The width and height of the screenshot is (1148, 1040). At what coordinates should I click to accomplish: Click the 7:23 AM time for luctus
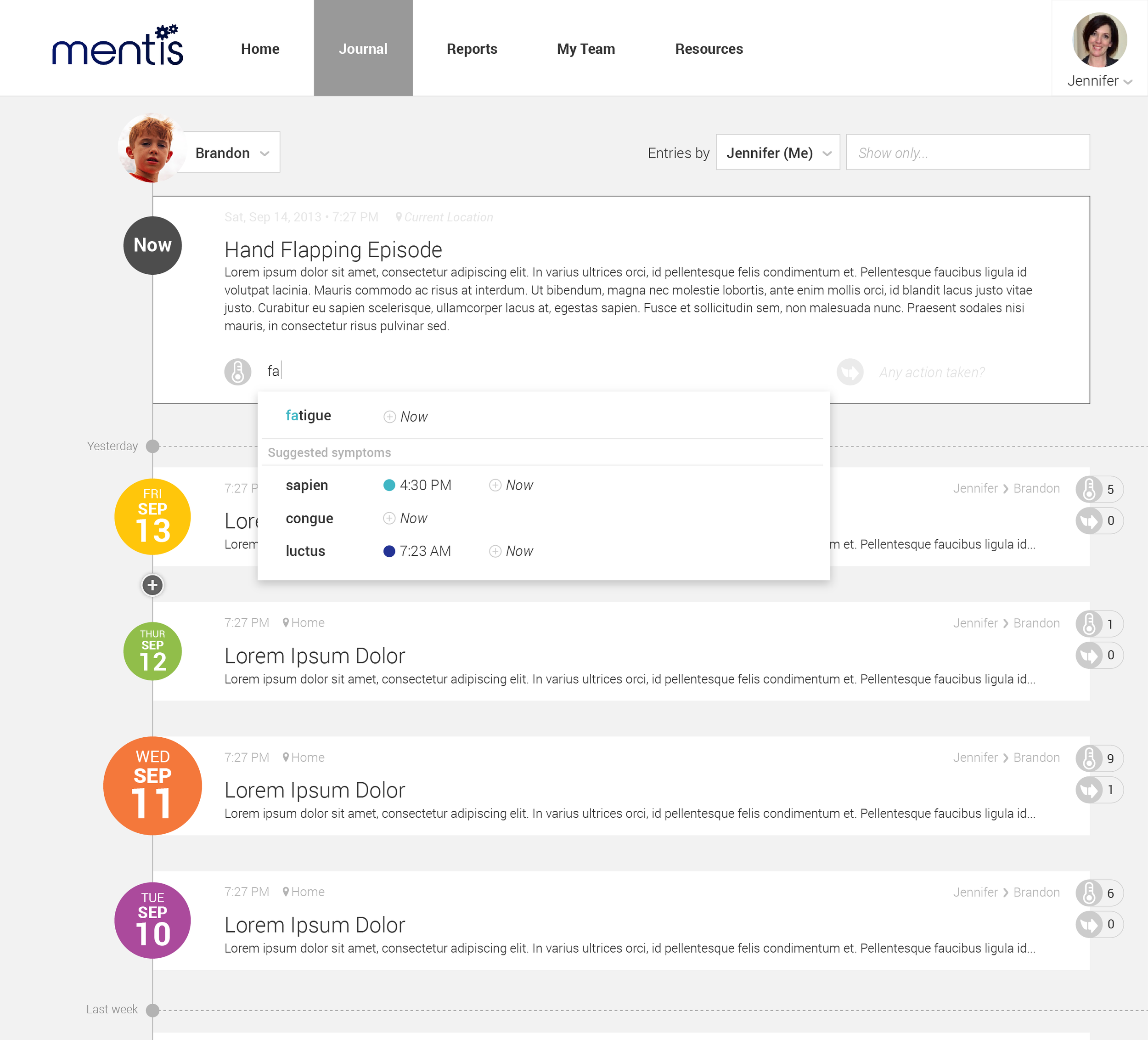point(425,551)
